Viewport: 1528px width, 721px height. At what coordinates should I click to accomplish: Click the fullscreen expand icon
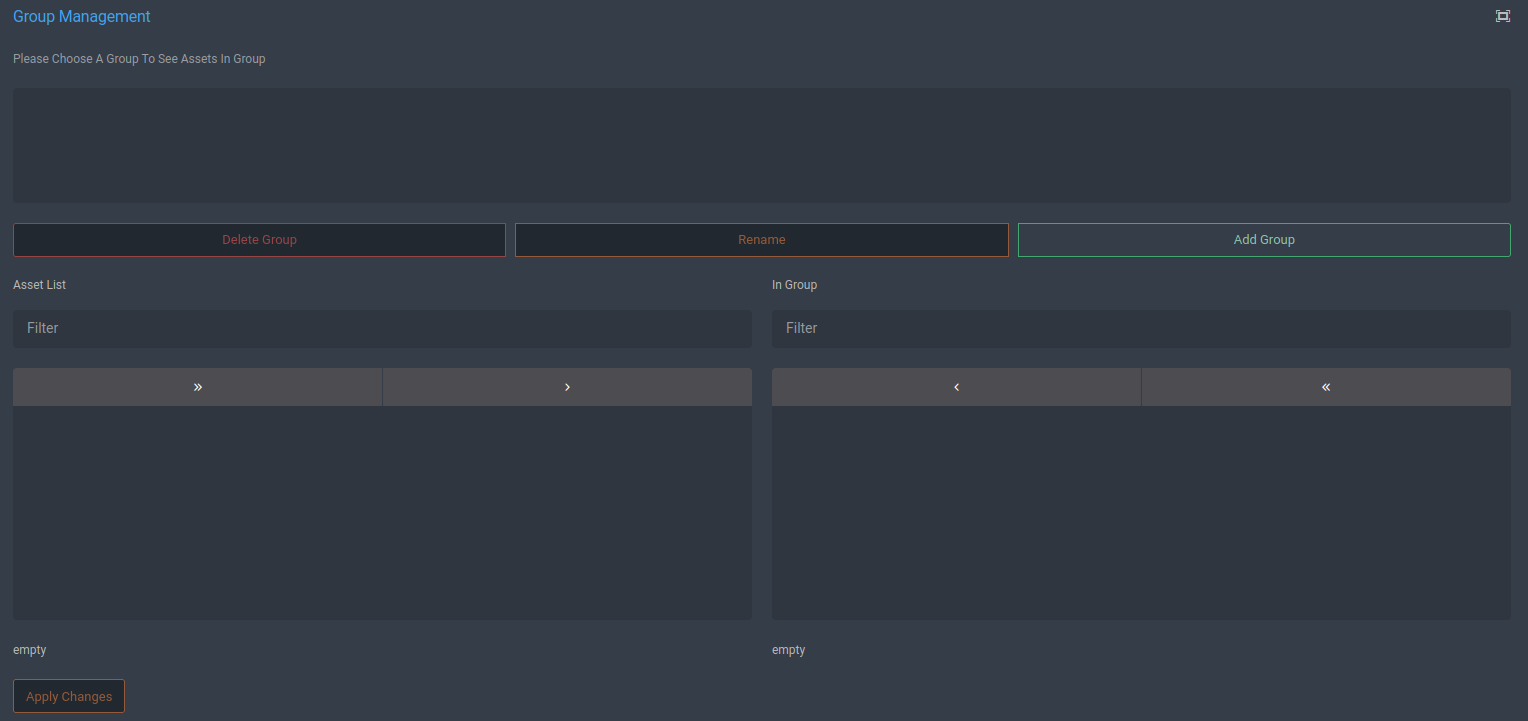click(1502, 16)
